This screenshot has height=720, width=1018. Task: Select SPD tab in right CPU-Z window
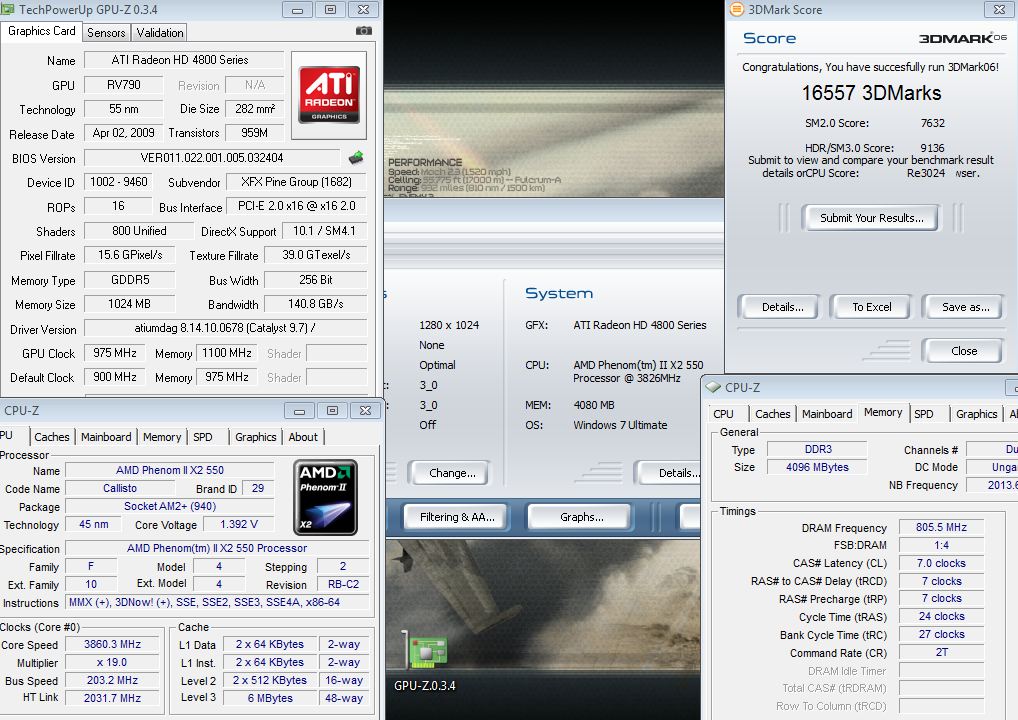(924, 414)
